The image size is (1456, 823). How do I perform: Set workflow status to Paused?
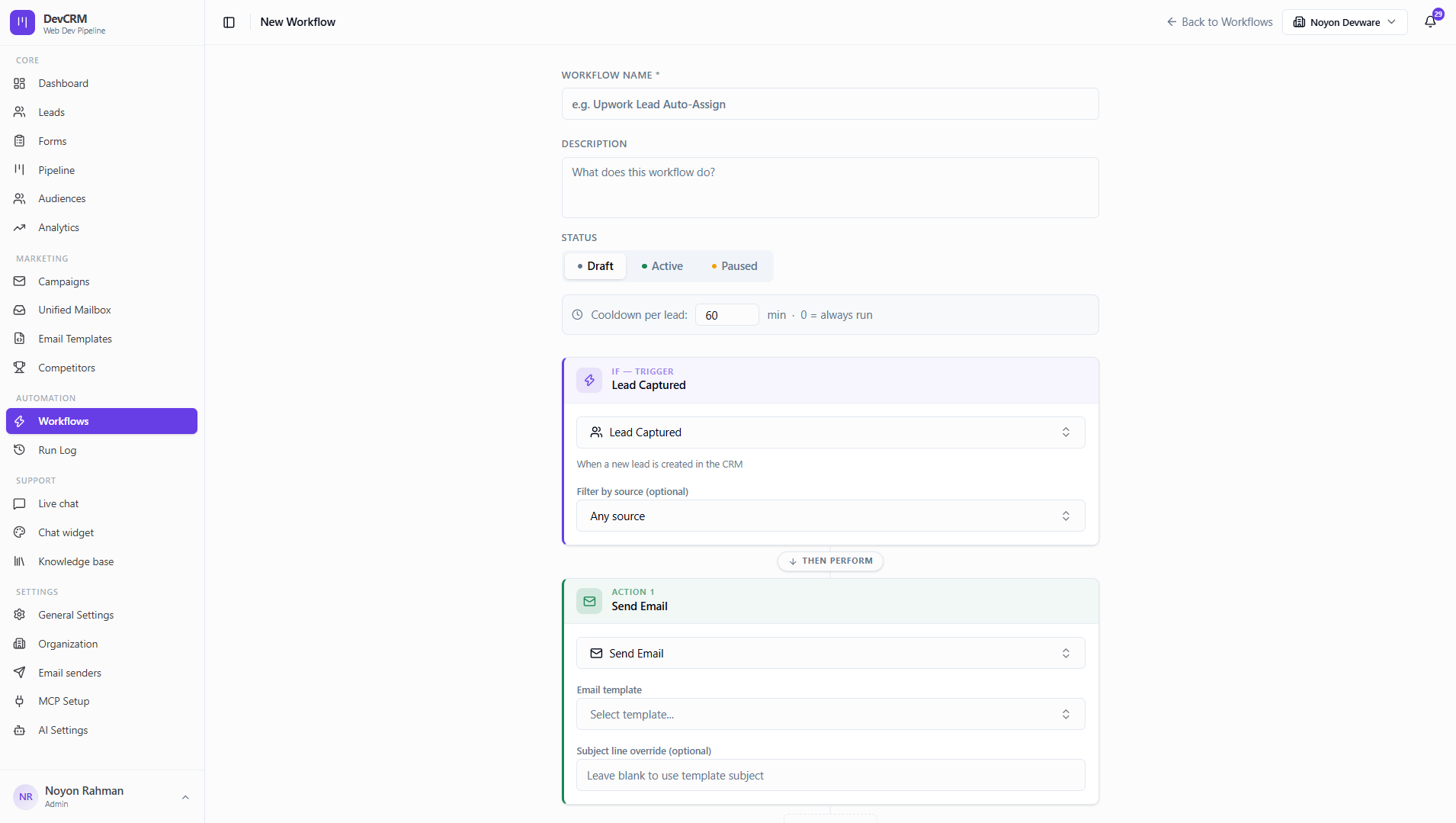click(x=734, y=266)
